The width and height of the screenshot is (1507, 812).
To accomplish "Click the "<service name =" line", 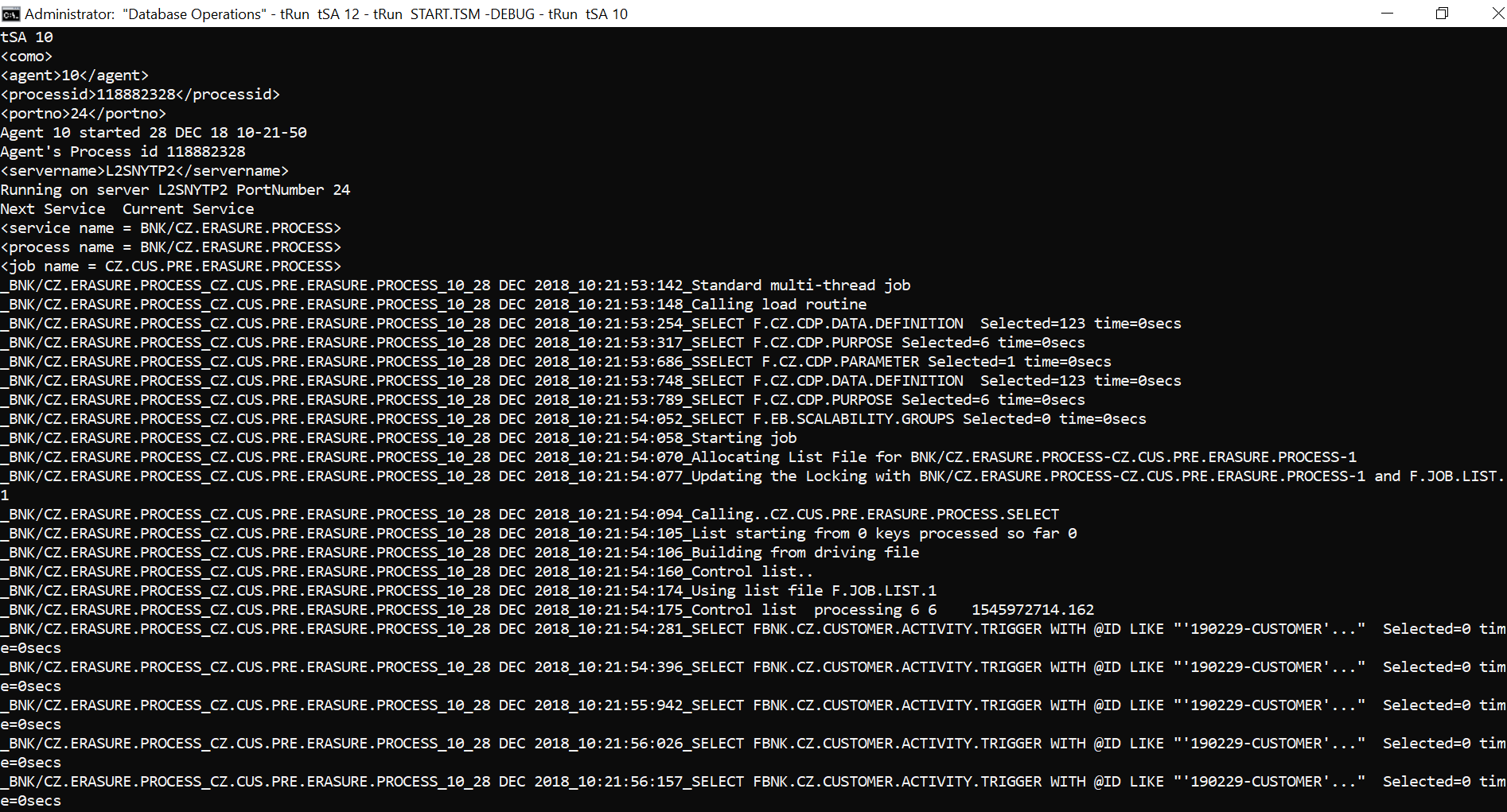I will click(x=170, y=228).
